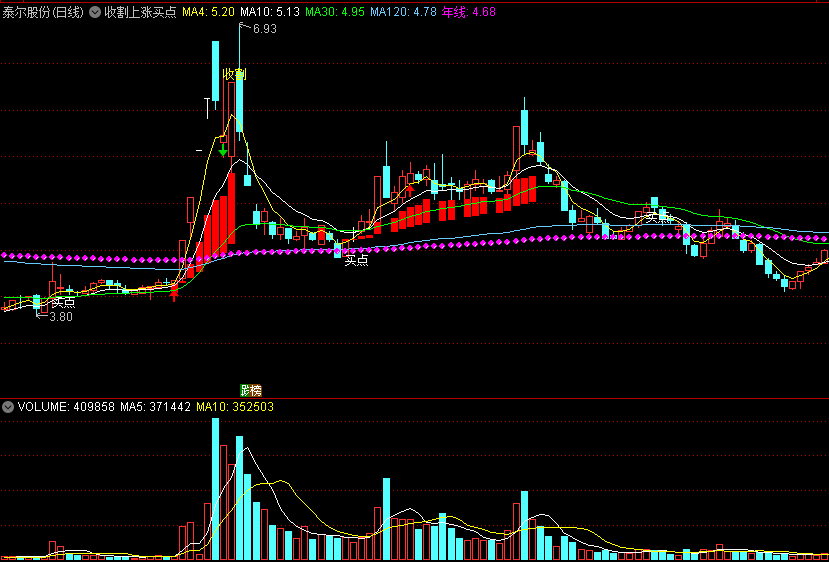
Task: Click the red up arrow below the breakout candle
Action: (x=173, y=295)
